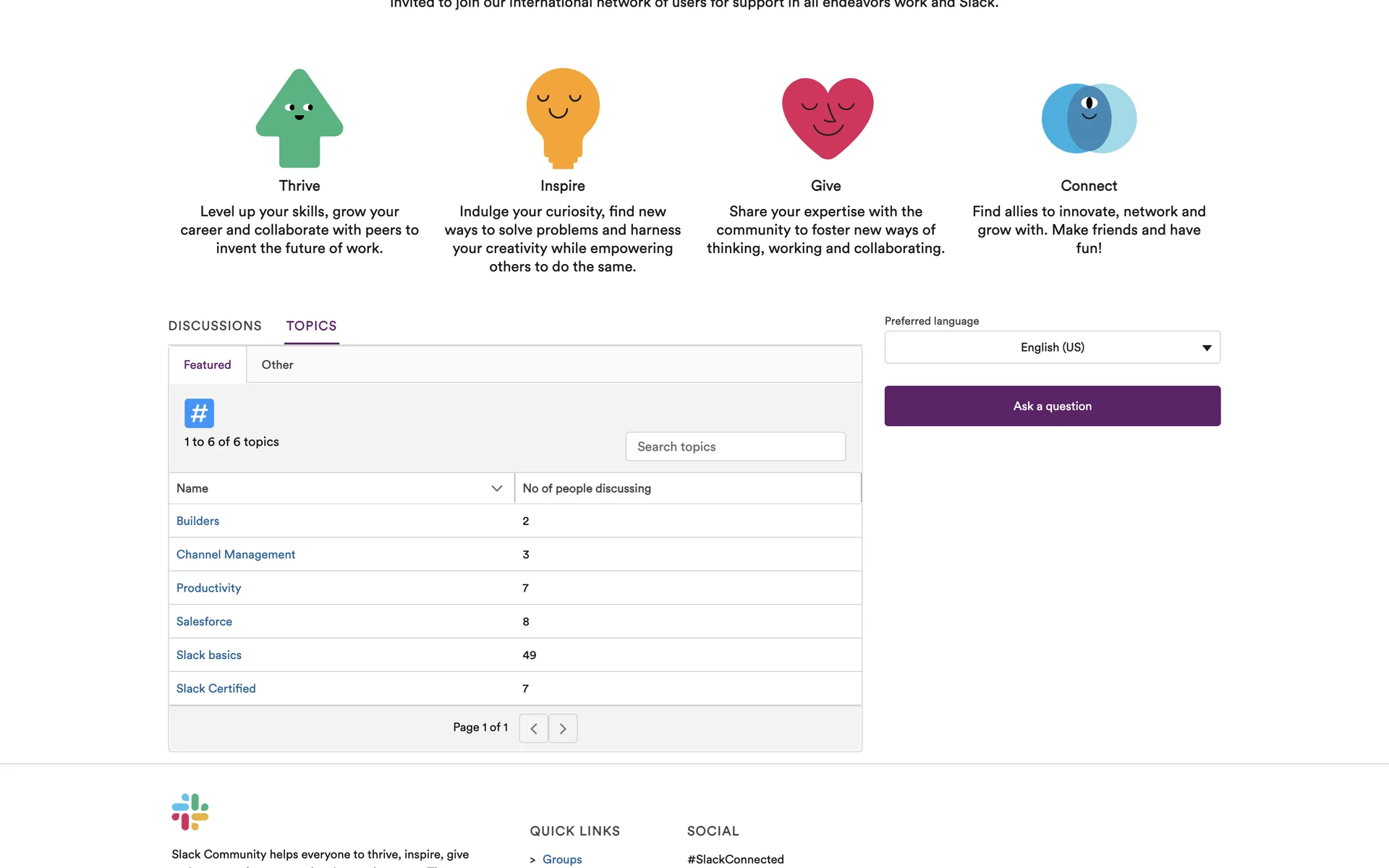Click the green Thrive arrow icon
This screenshot has height=868, width=1389.
(300, 118)
